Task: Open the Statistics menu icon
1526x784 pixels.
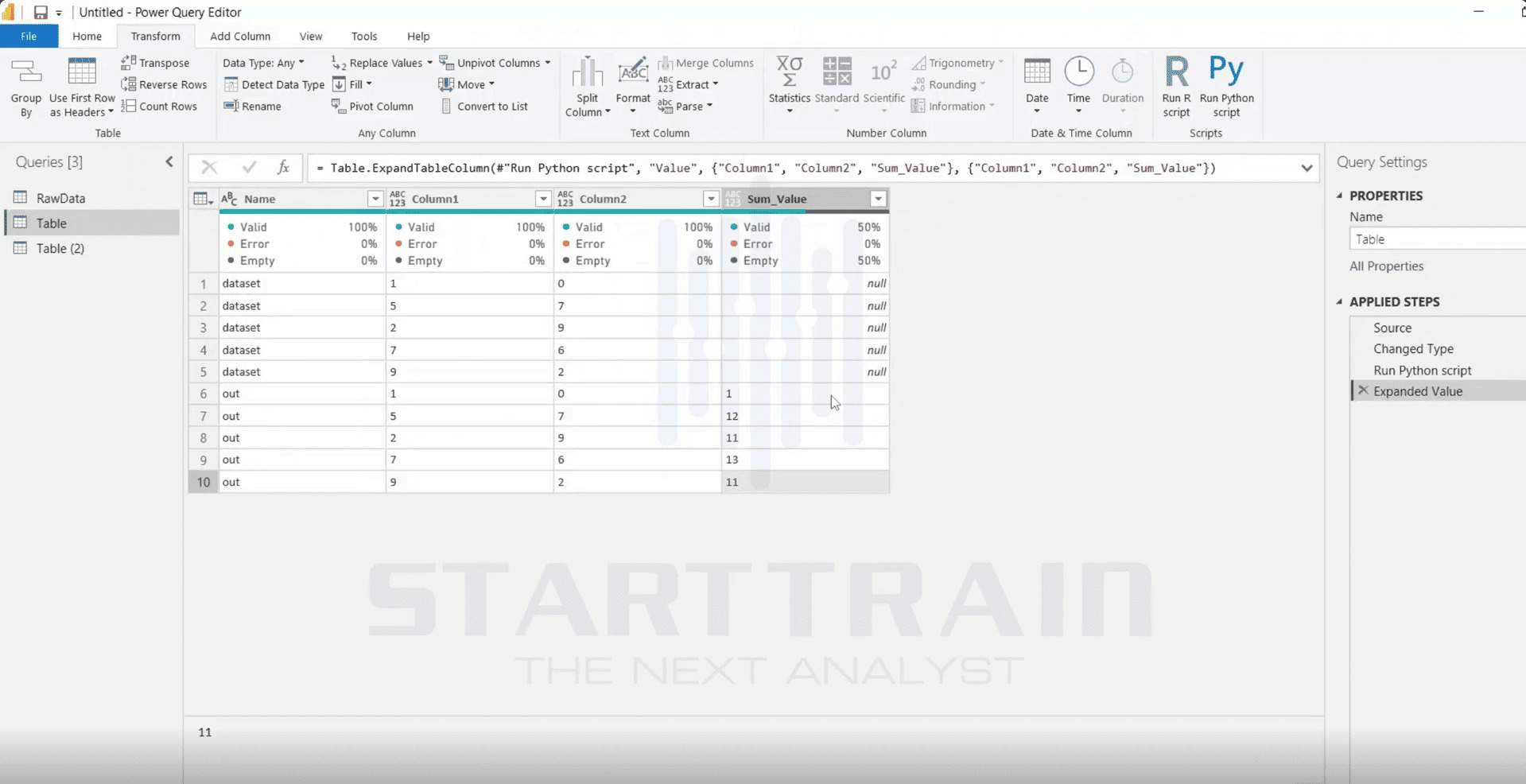Action: click(x=789, y=86)
